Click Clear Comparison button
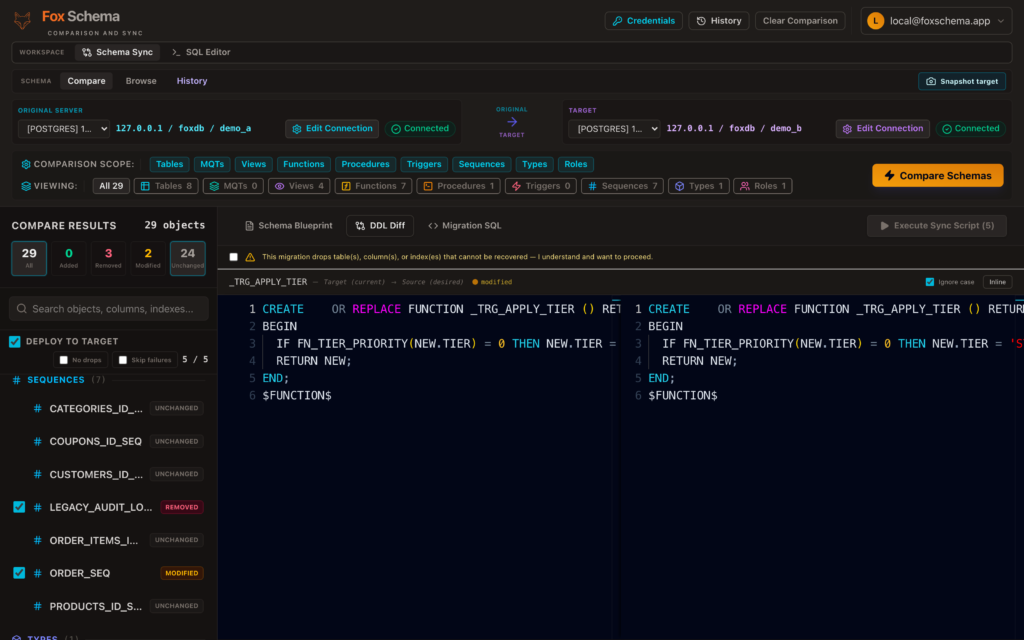The height and width of the screenshot is (640, 1024). [x=800, y=21]
